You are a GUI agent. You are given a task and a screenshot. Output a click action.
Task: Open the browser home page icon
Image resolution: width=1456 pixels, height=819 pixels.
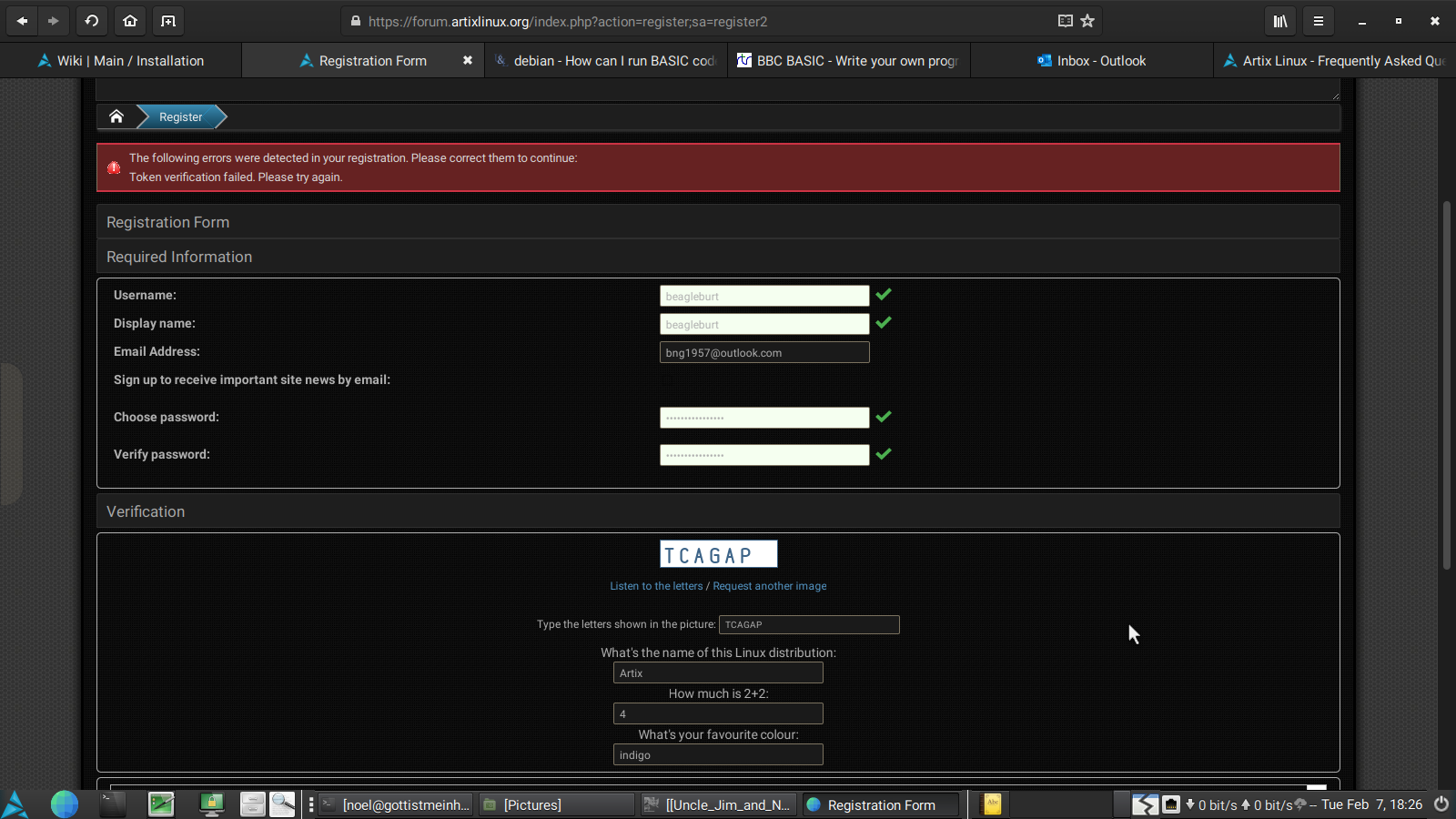(x=130, y=21)
